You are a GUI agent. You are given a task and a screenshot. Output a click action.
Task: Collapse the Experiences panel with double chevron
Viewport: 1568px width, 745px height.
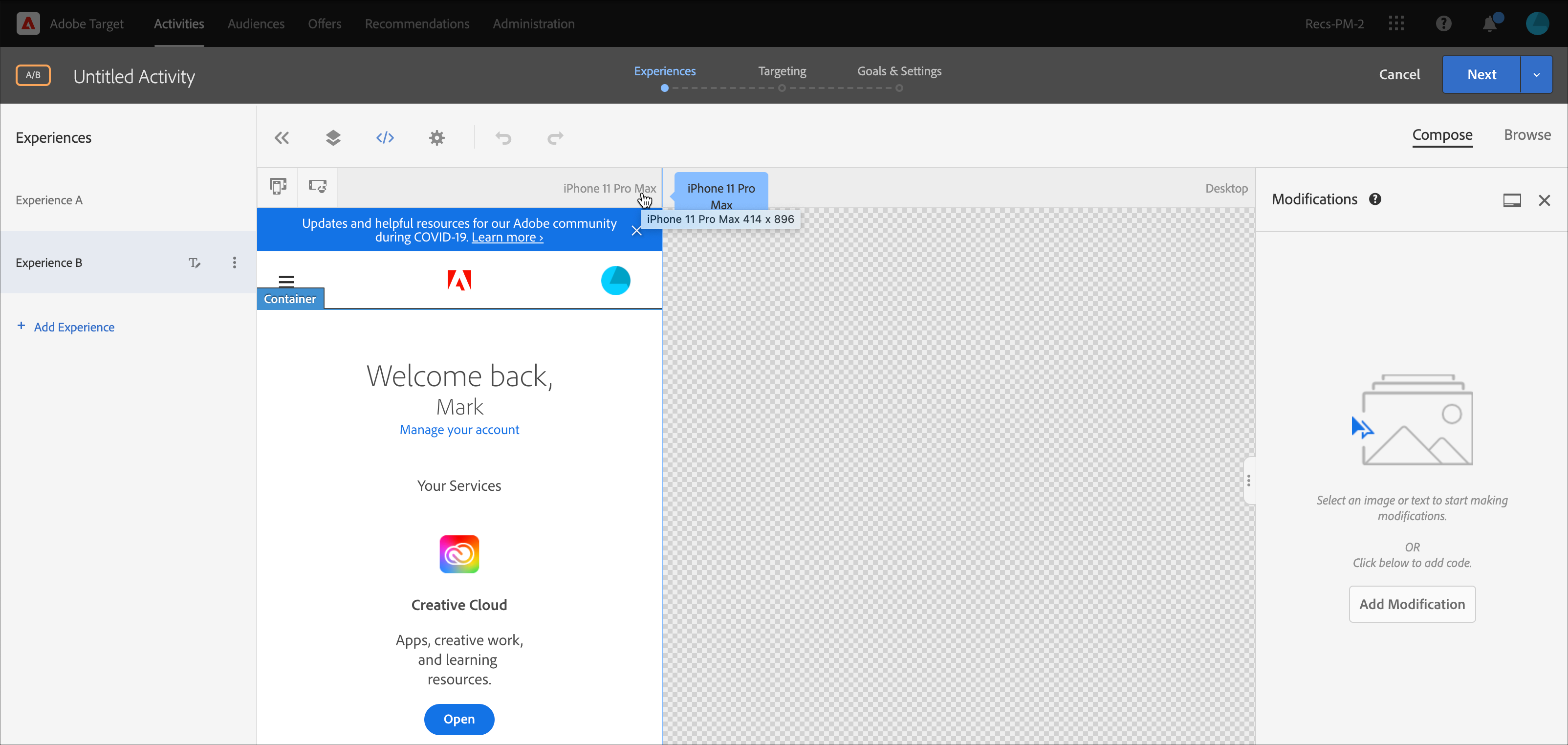coord(281,137)
